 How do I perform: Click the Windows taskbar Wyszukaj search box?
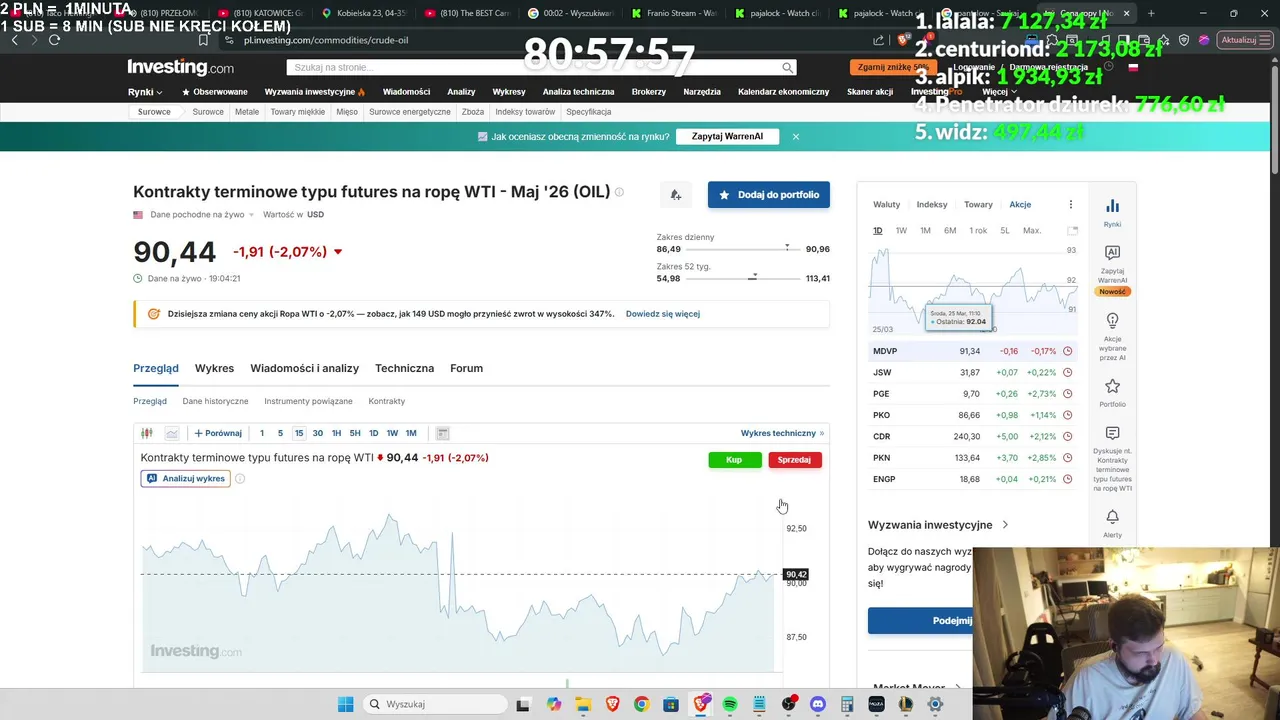click(x=434, y=704)
